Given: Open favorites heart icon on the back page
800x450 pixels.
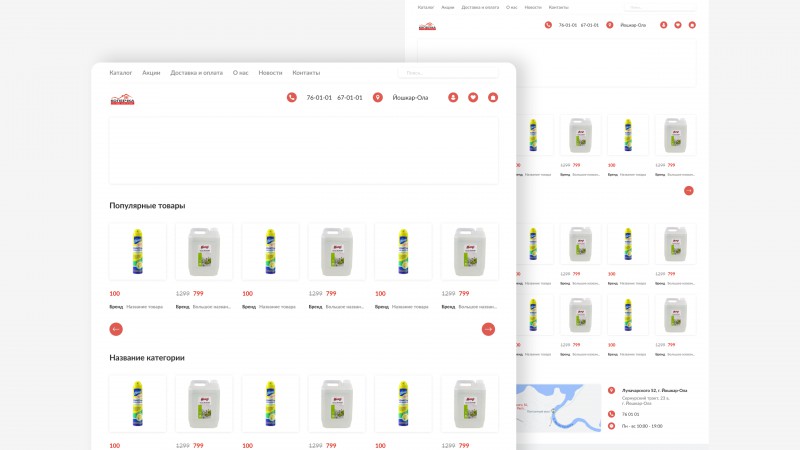Looking at the screenshot, I should (x=678, y=25).
